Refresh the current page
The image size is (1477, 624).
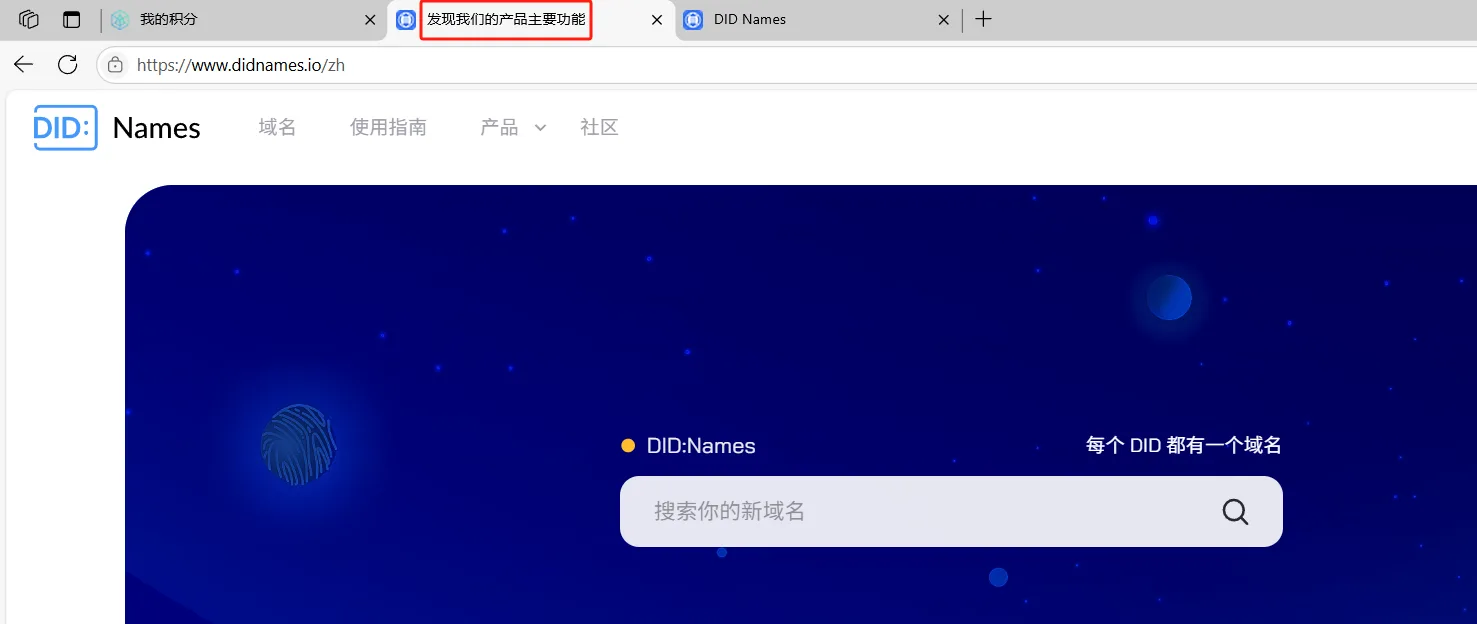tap(67, 65)
